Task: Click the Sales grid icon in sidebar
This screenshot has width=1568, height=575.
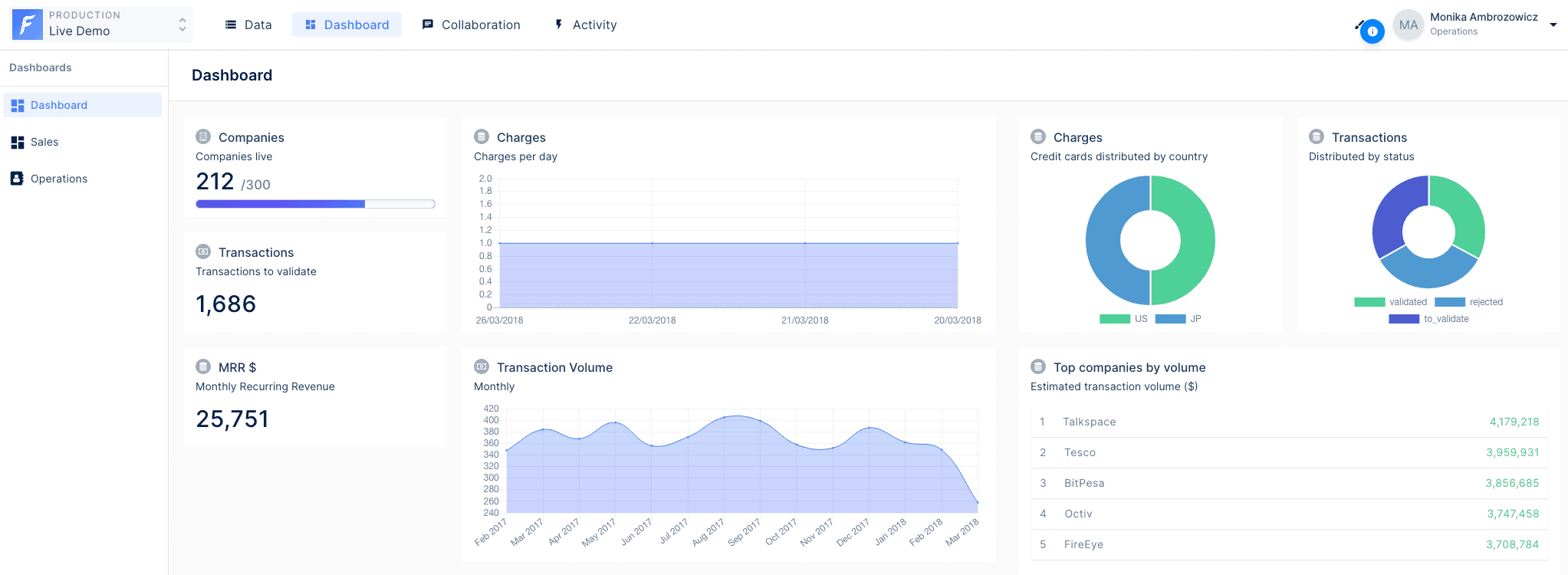Action: (18, 142)
